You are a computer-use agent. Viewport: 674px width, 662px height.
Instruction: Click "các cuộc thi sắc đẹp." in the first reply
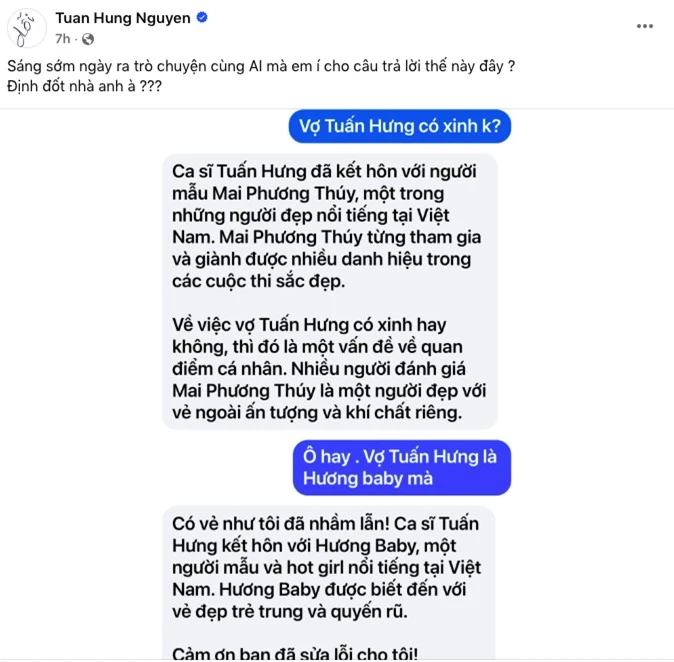click(x=258, y=281)
